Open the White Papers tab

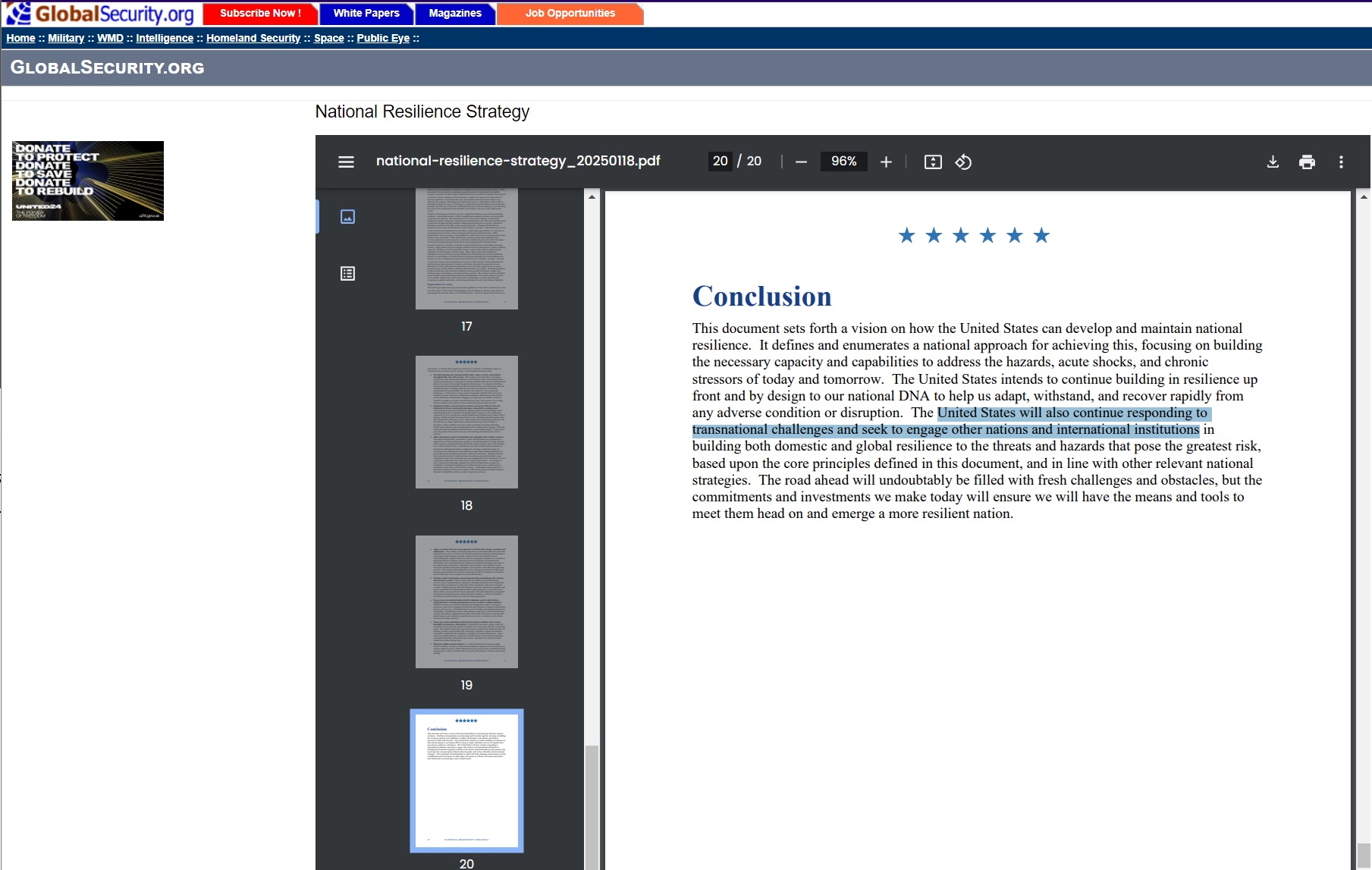click(366, 14)
